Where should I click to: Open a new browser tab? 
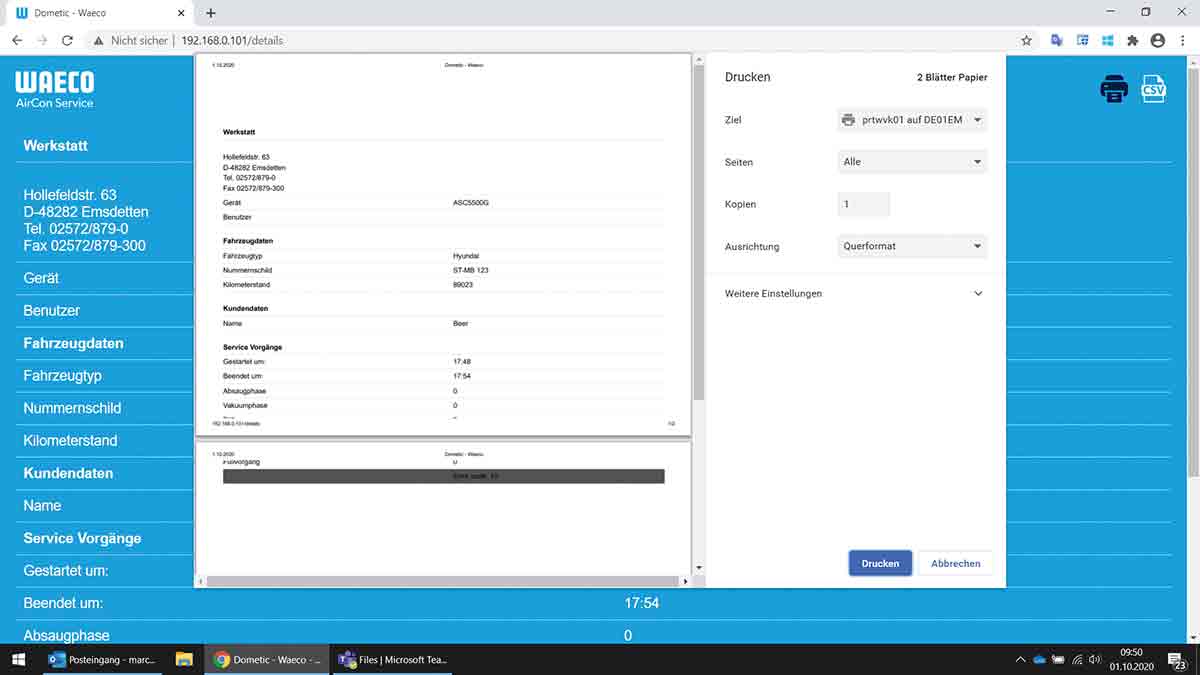point(211,13)
